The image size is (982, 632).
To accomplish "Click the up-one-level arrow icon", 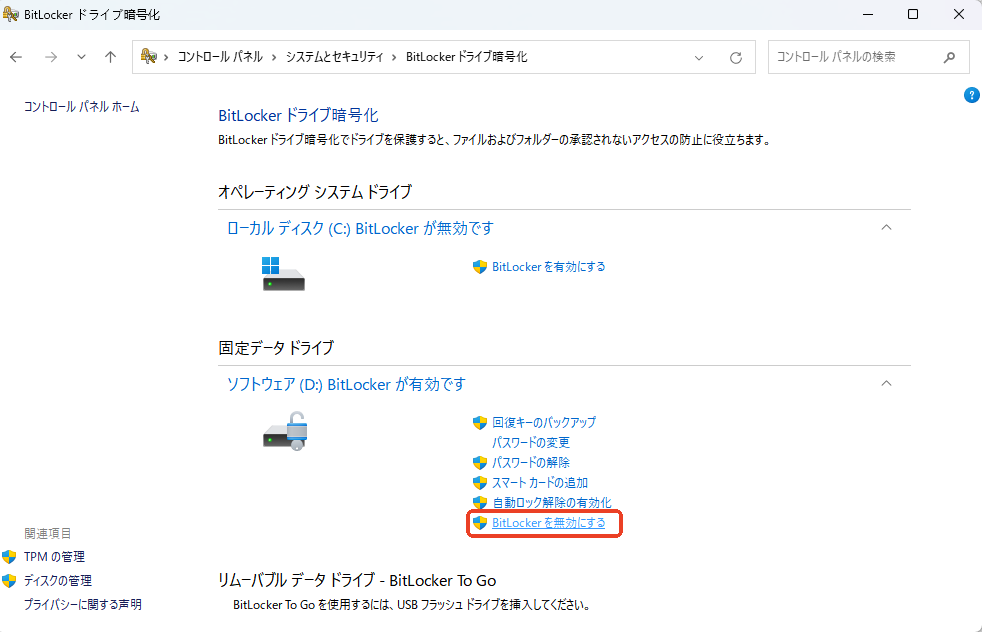I will pos(110,57).
